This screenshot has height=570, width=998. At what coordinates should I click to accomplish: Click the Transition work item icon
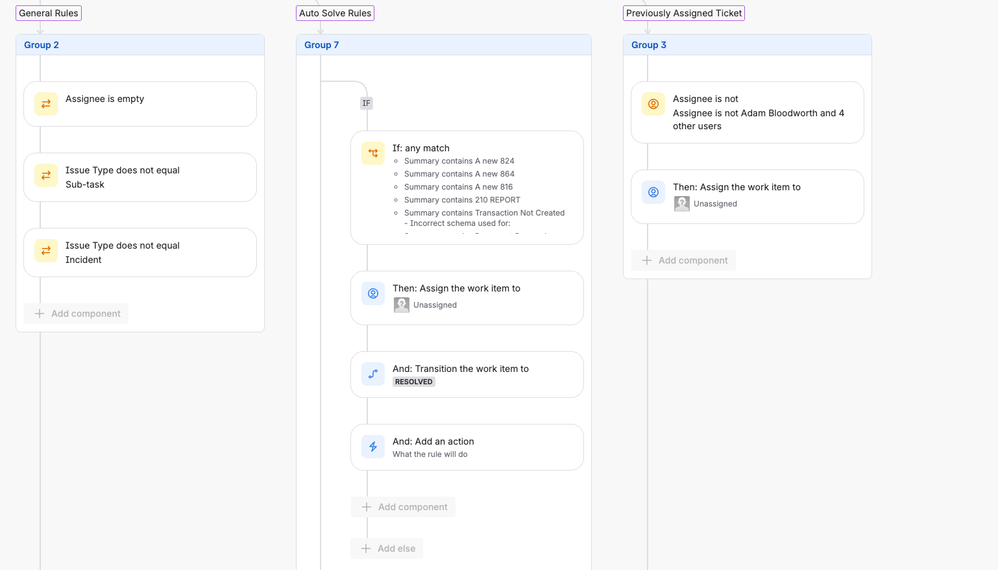(x=373, y=373)
